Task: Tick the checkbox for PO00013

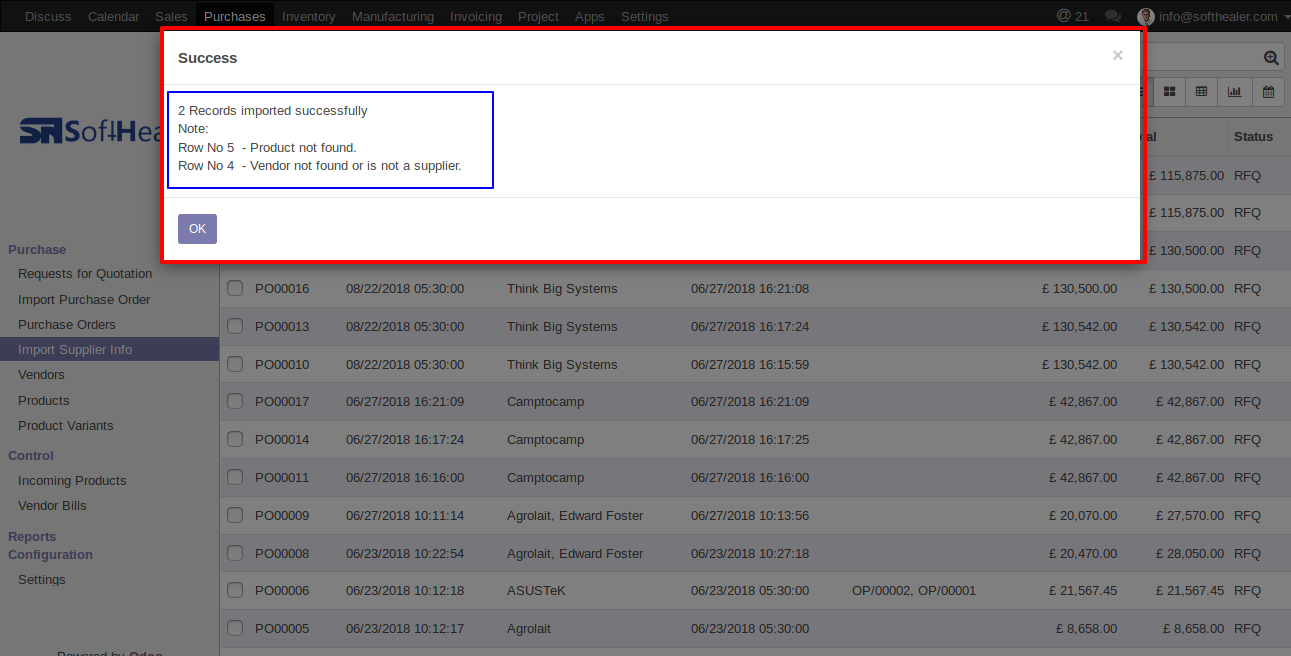Action: click(235, 326)
